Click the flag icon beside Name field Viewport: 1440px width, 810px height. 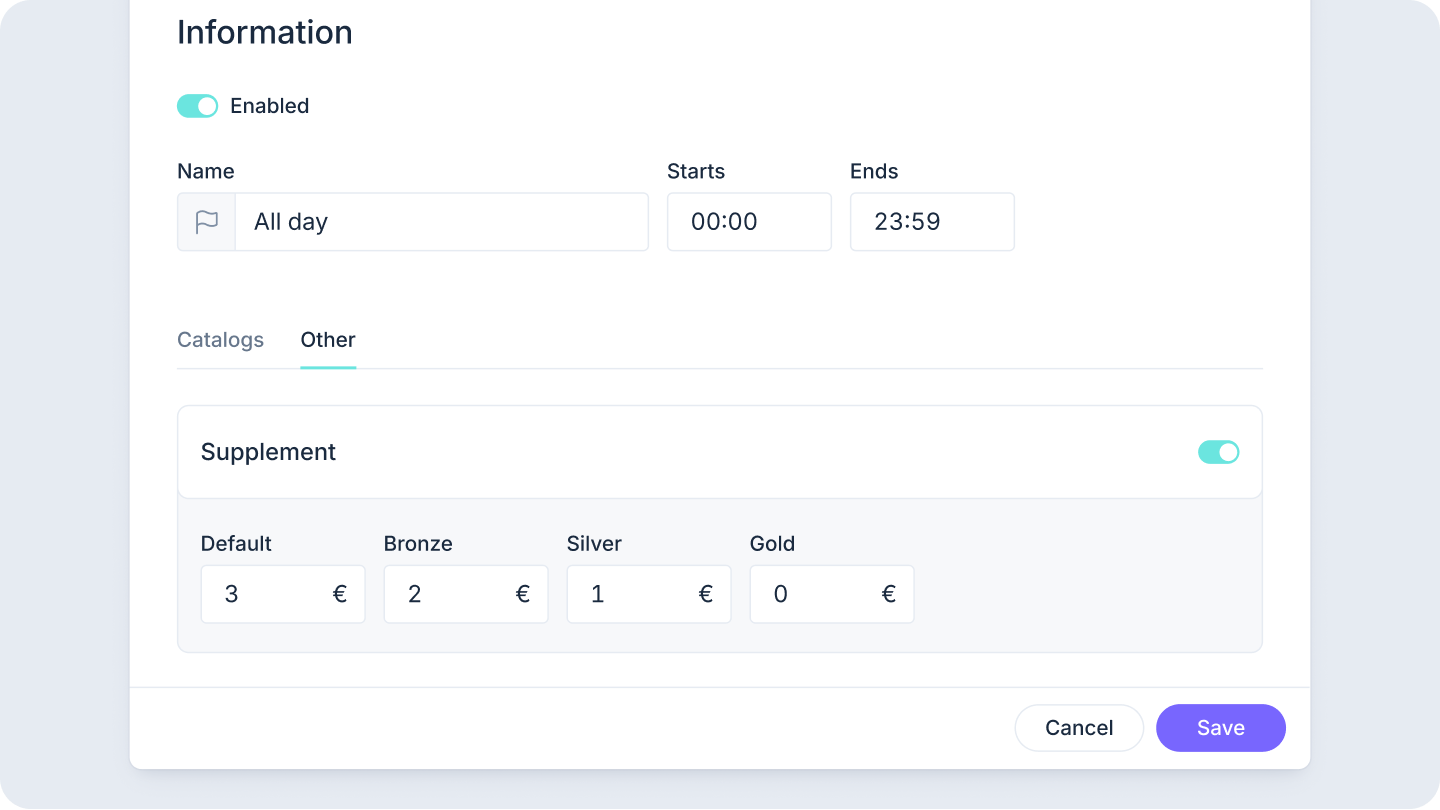(206, 222)
